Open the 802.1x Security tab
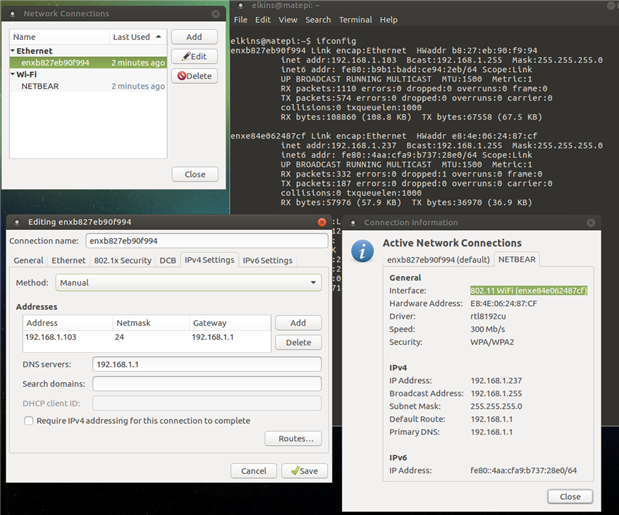The image size is (619, 515). (x=123, y=260)
